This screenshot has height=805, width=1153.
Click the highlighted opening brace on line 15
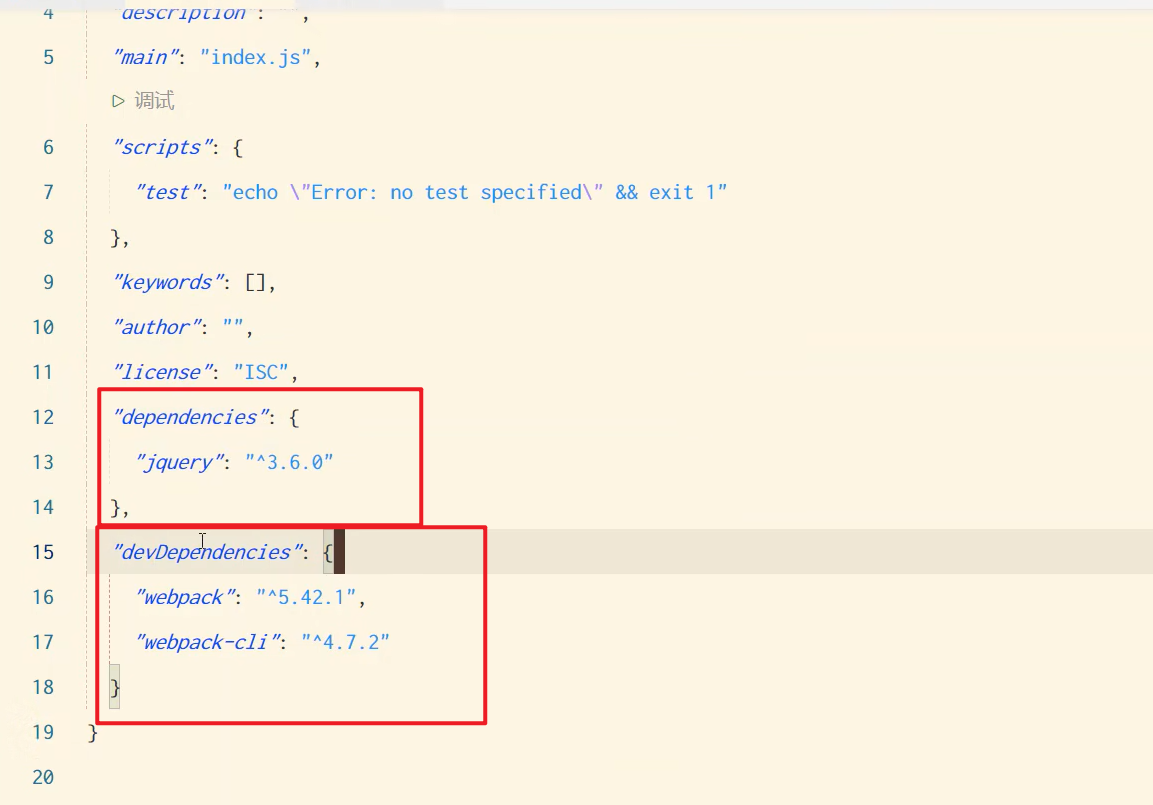(329, 552)
